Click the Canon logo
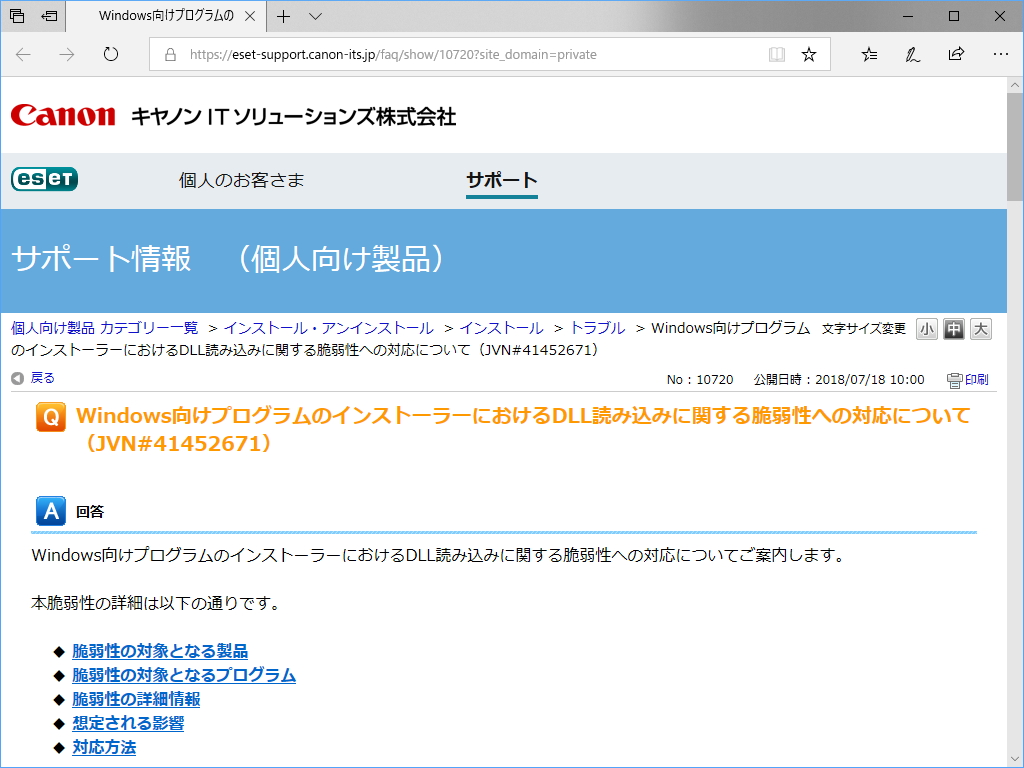Screen dimensions: 1024x768 tap(62, 115)
